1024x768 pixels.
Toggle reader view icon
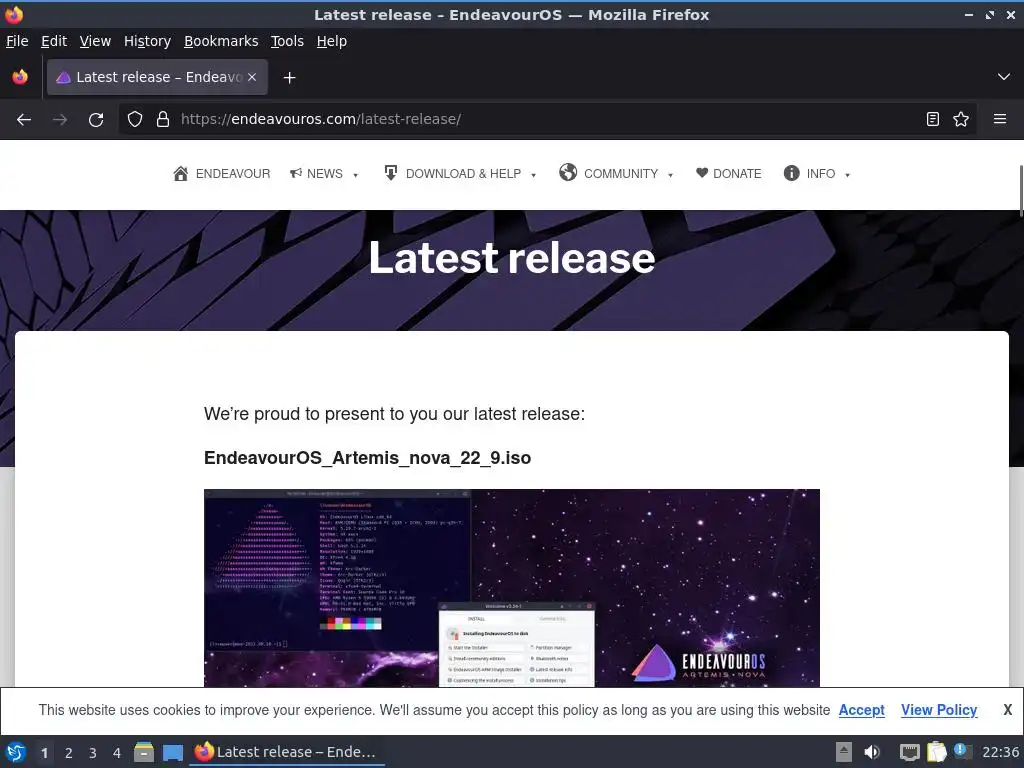coord(933,120)
